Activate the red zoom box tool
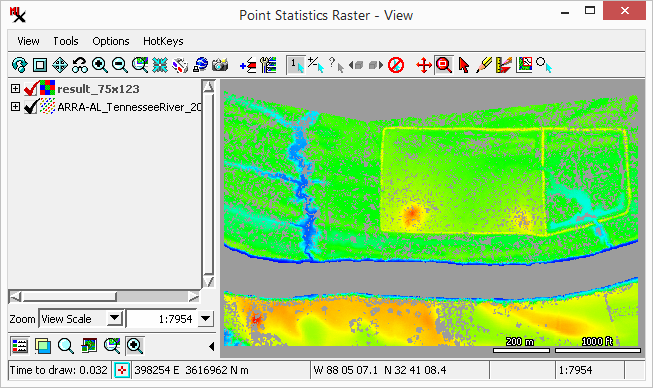Image resolution: width=653 pixels, height=388 pixels. [x=444, y=65]
